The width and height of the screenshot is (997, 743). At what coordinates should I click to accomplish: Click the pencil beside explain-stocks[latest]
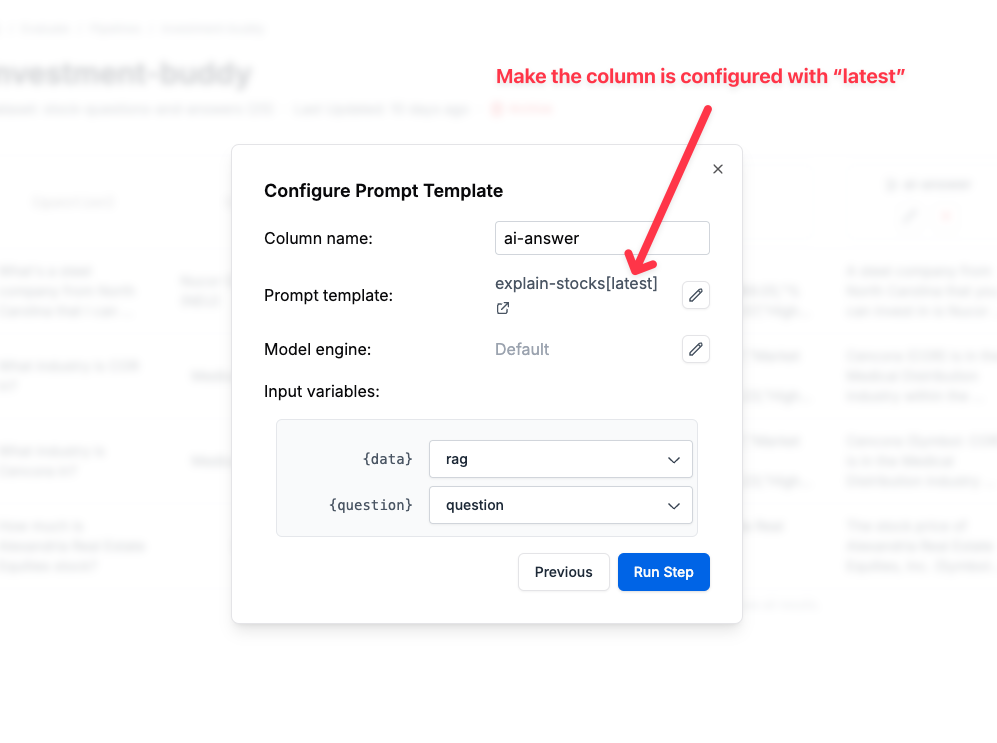pos(696,295)
